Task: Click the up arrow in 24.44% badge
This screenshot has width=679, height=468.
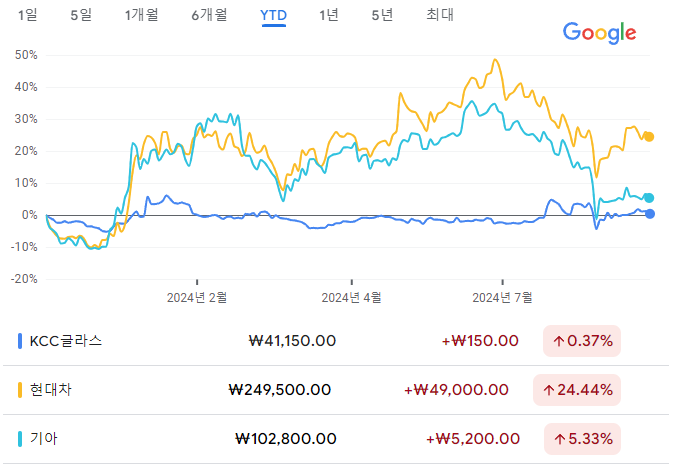Action: point(549,391)
